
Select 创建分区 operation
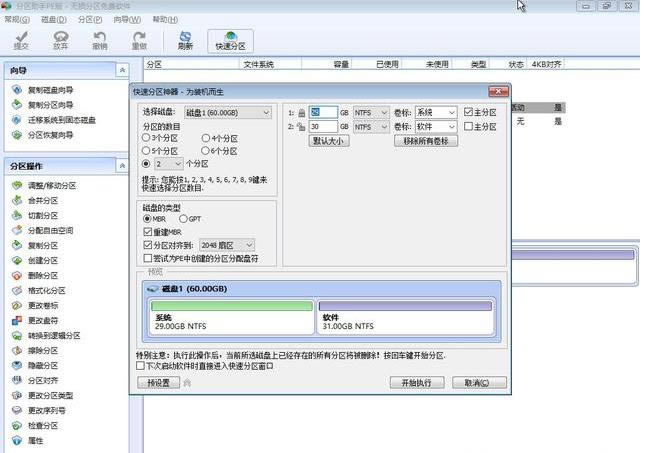(43, 260)
